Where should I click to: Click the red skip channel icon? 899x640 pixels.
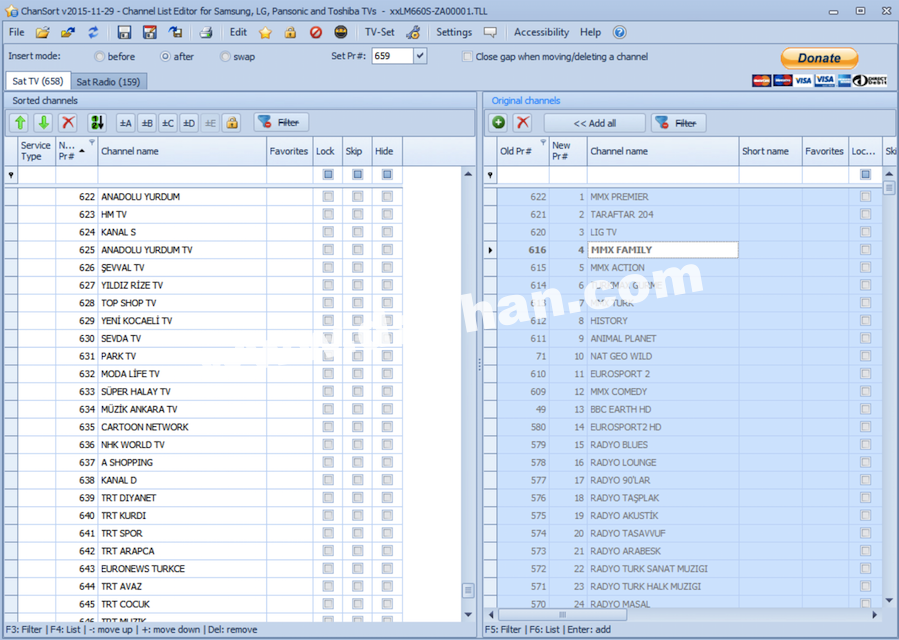click(315, 33)
